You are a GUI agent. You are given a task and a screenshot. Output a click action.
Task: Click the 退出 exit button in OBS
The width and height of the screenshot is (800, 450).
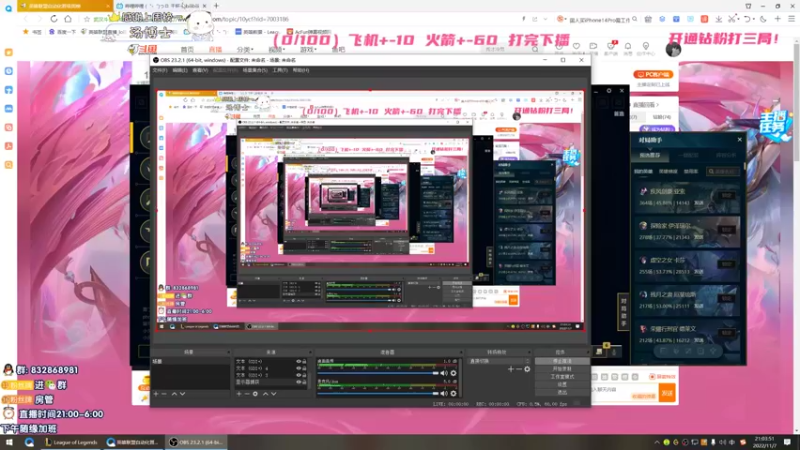[x=562, y=392]
